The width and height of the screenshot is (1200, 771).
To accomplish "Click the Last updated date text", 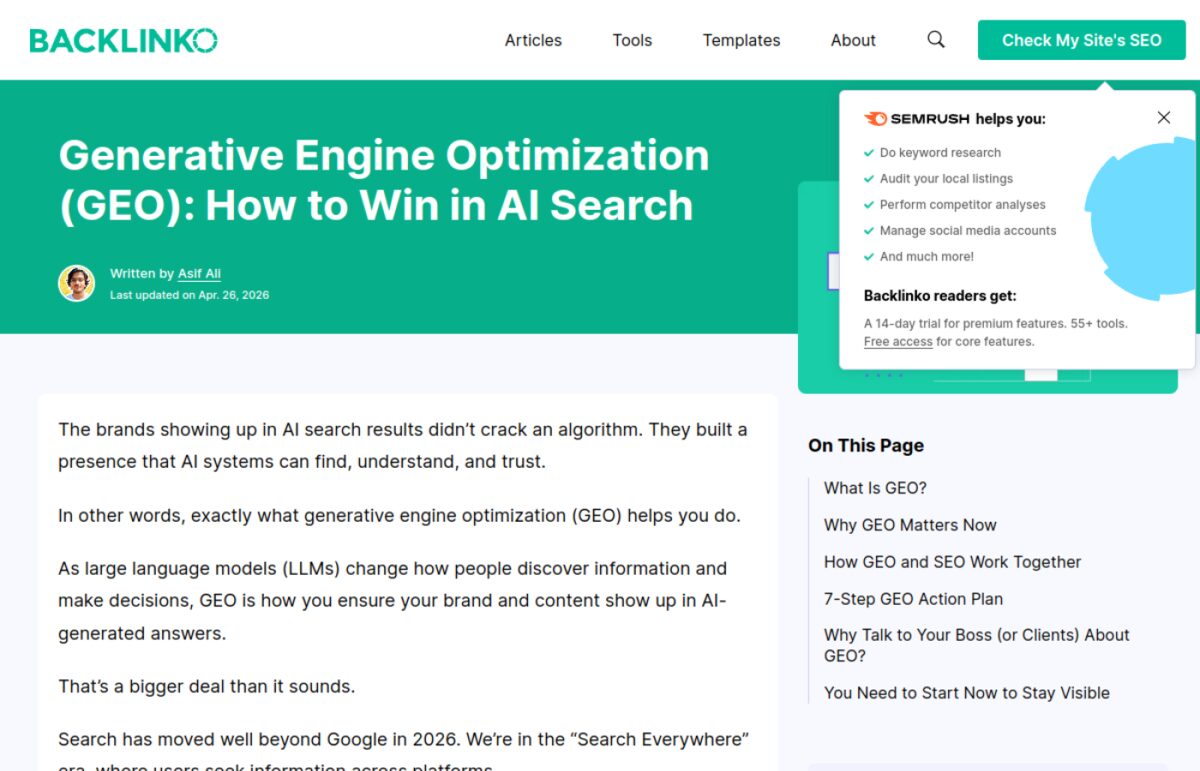I will 189,295.
